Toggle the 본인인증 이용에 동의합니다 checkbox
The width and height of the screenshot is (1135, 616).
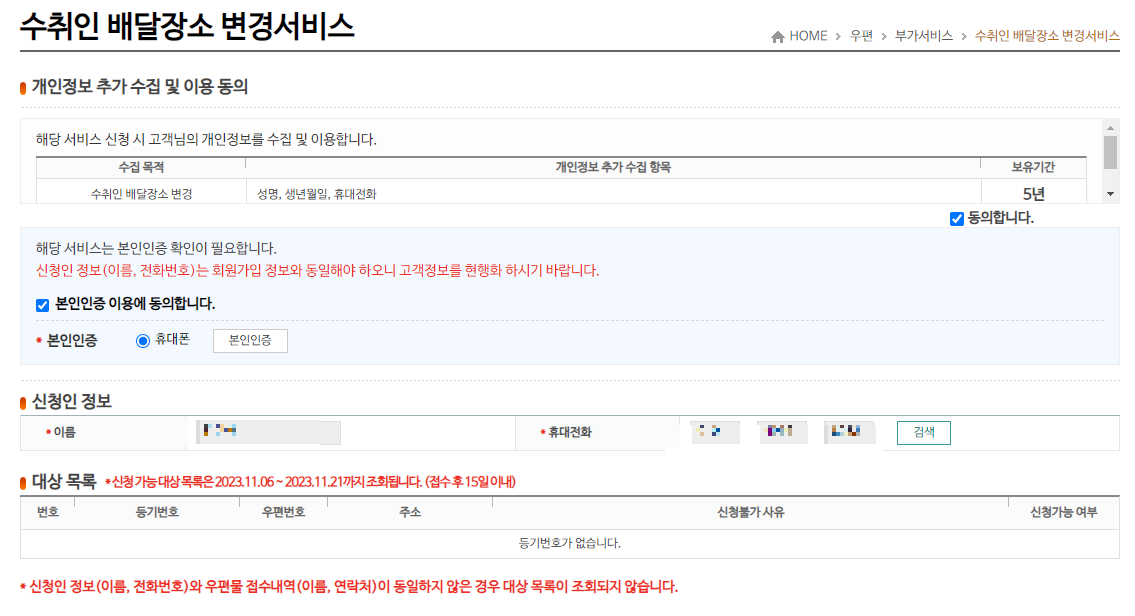click(40, 307)
